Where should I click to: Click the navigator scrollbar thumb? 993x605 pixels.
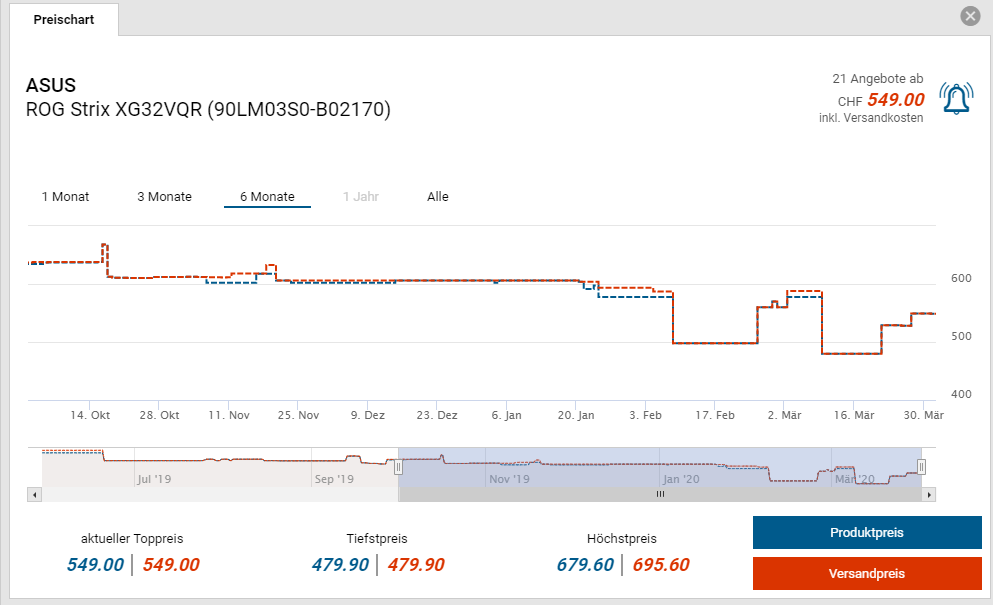coord(660,494)
